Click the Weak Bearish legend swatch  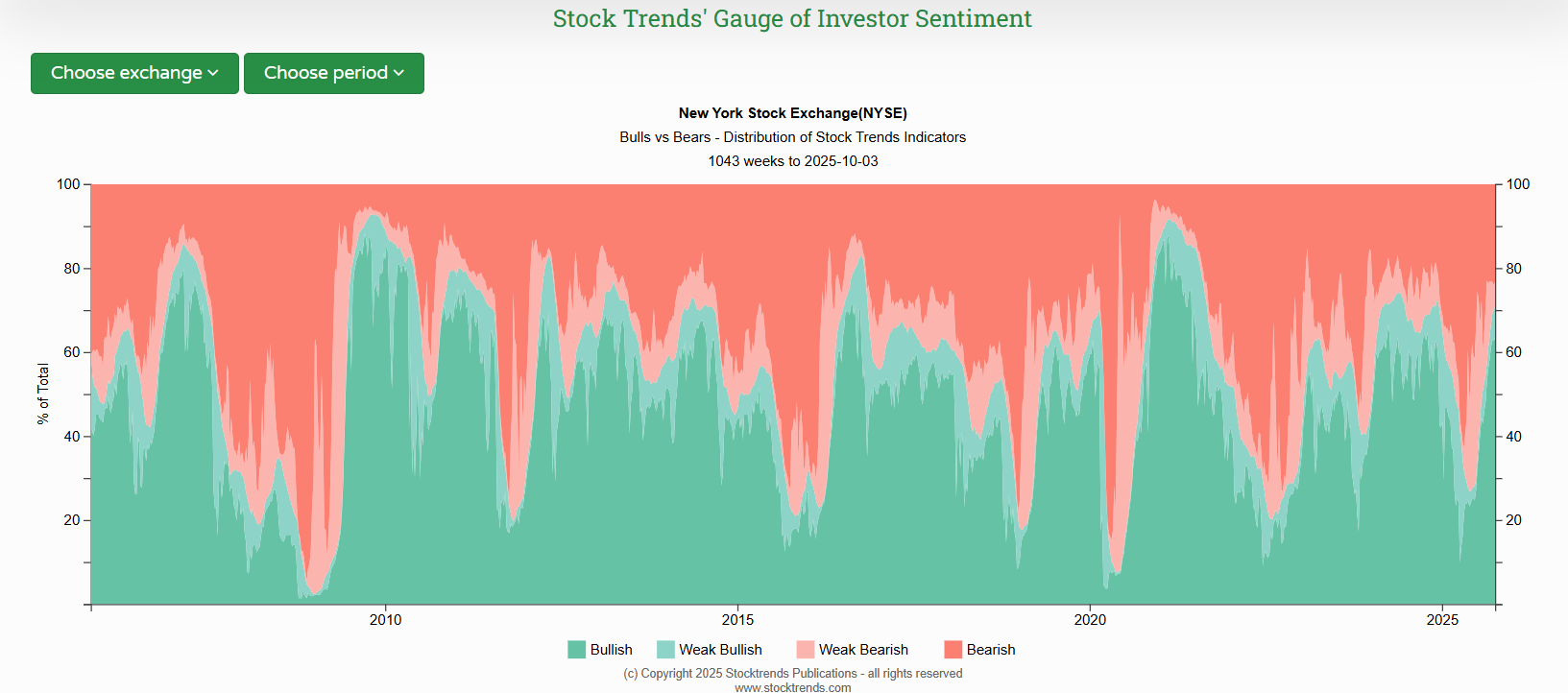pyautogui.click(x=805, y=650)
